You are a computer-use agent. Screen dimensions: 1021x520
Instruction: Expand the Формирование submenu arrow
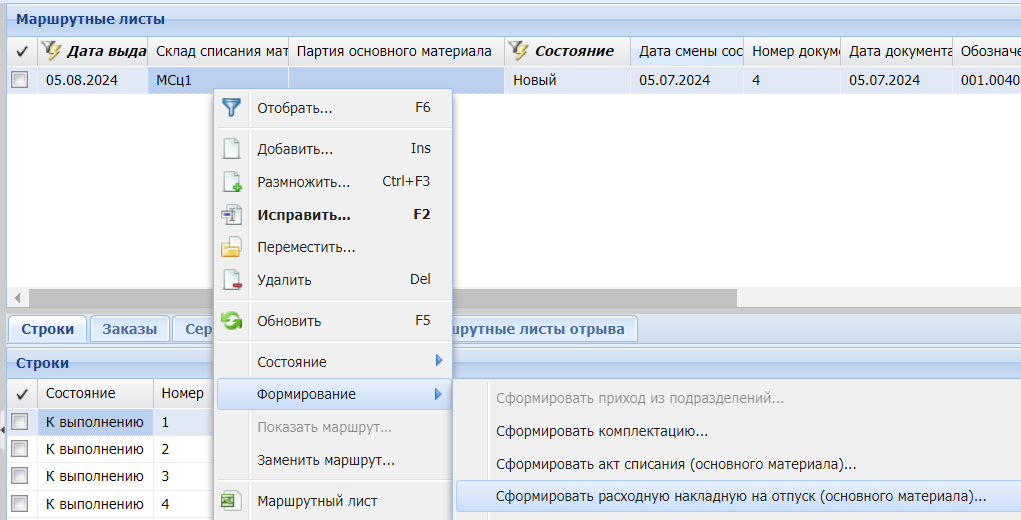(438, 394)
